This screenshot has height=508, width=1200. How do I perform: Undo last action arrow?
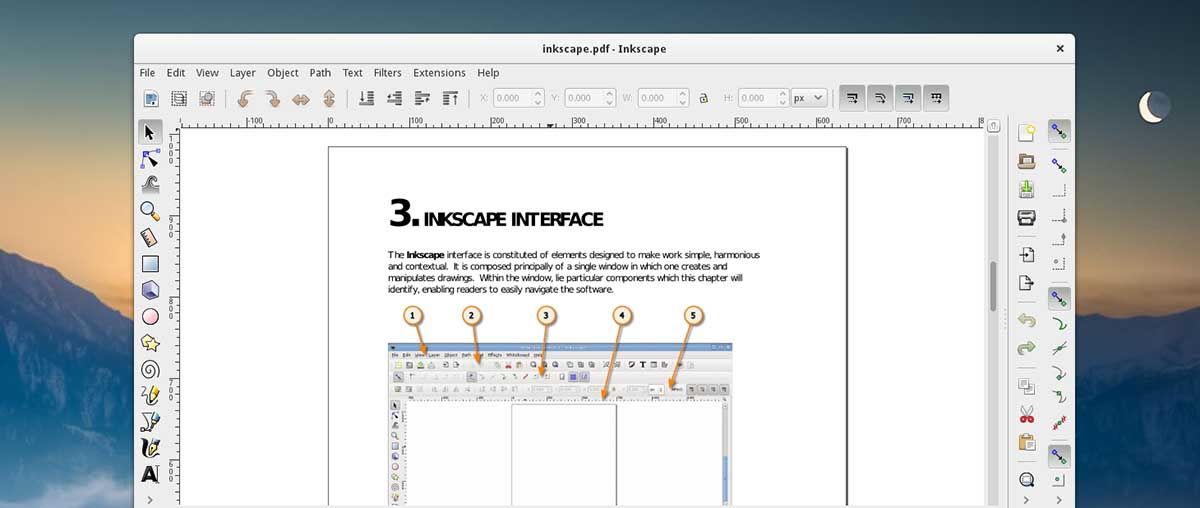tap(1026, 319)
